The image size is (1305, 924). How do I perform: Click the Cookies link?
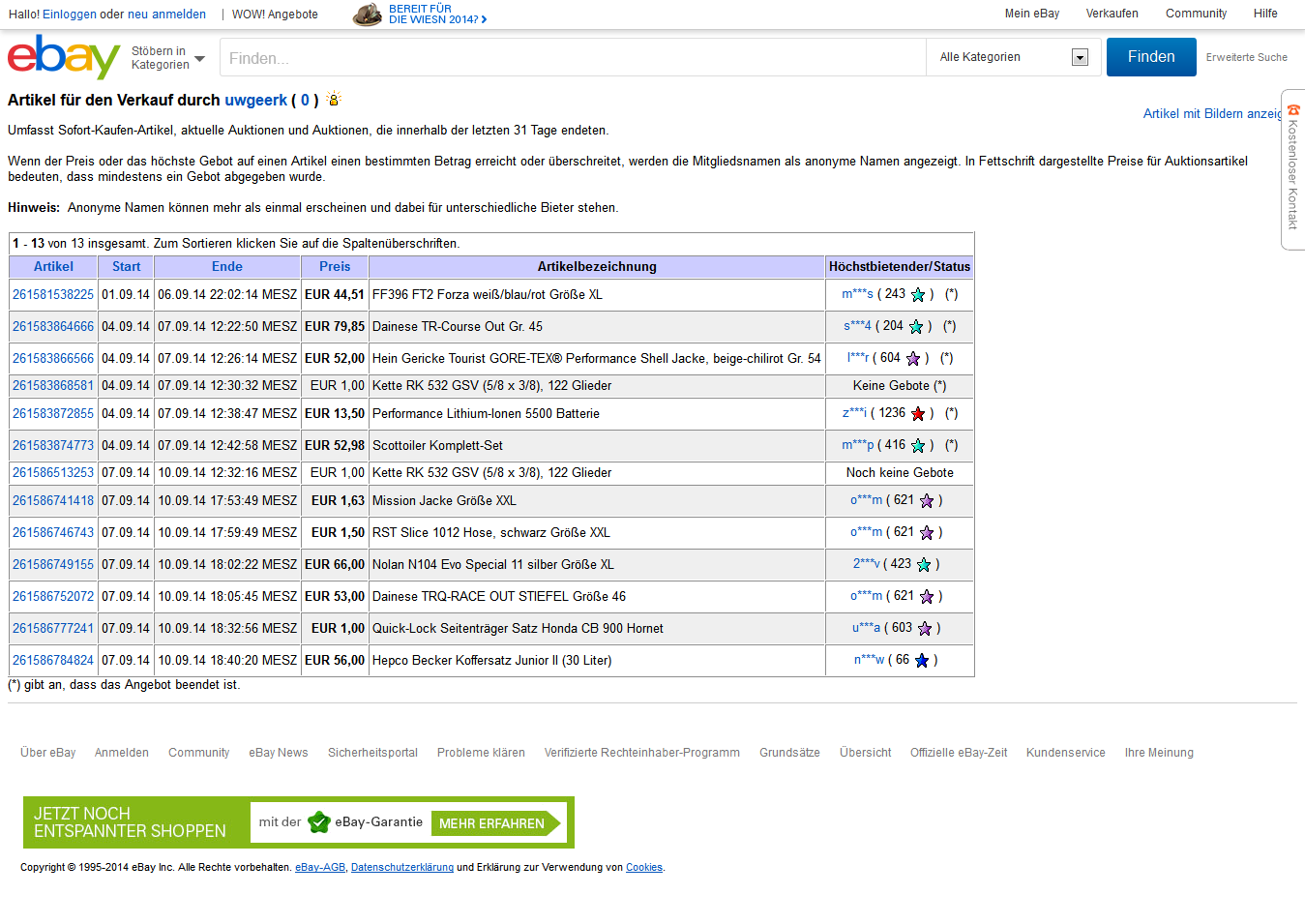pos(644,868)
